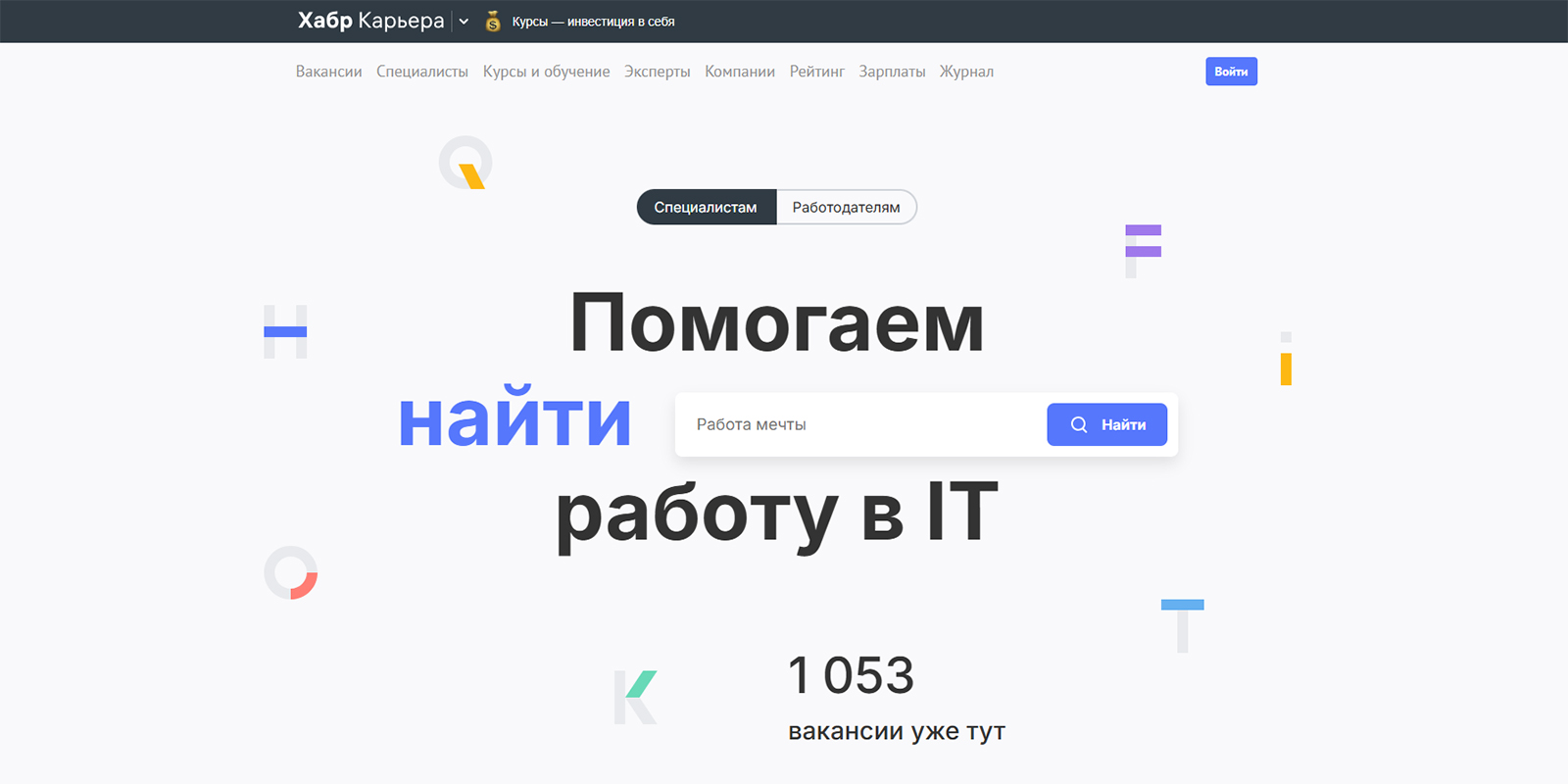Open the Рейтинг navigation link
Image resolution: width=1568 pixels, height=784 pixels.
point(817,72)
